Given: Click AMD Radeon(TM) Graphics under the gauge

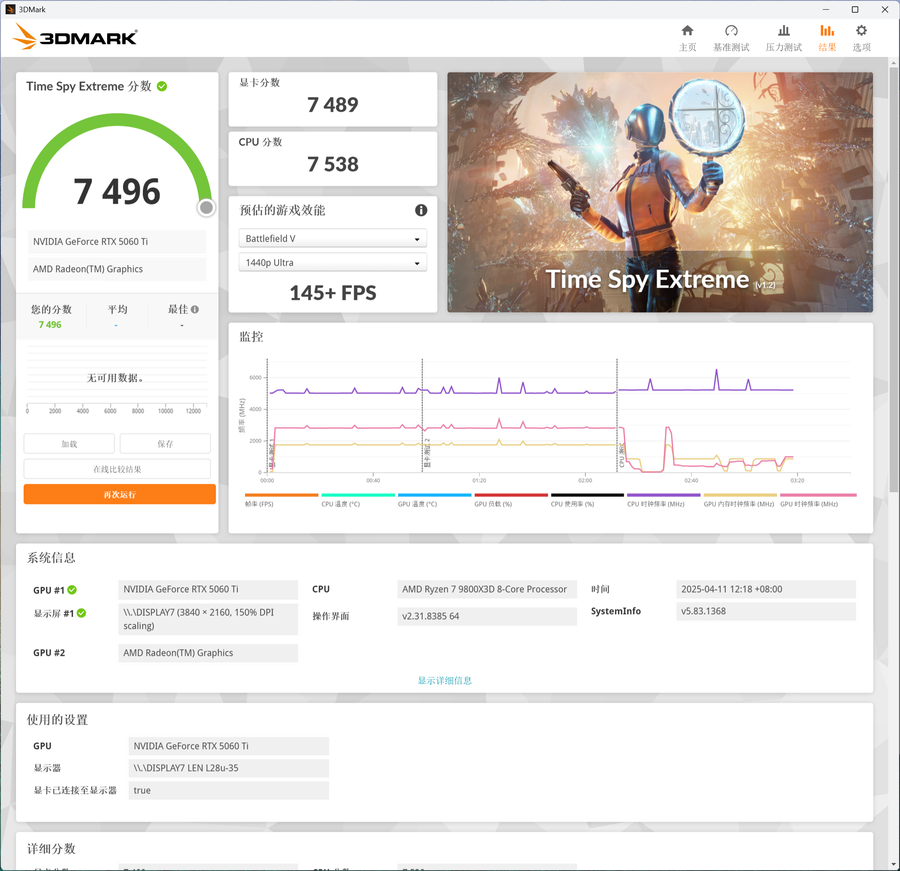Looking at the screenshot, I should 117,269.
